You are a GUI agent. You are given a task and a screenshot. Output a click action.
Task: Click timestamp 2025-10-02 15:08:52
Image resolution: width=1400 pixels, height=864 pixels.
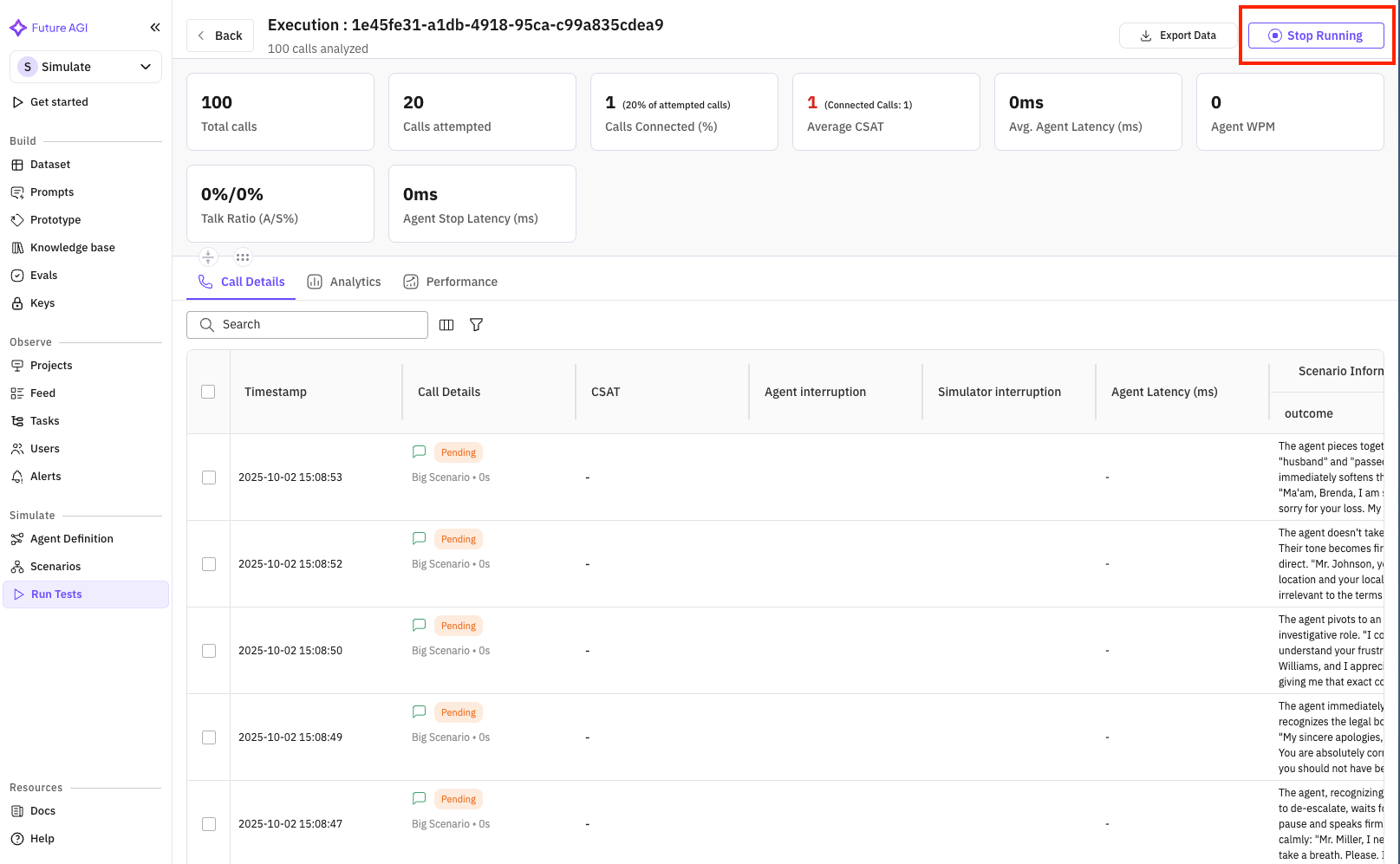tap(290, 564)
